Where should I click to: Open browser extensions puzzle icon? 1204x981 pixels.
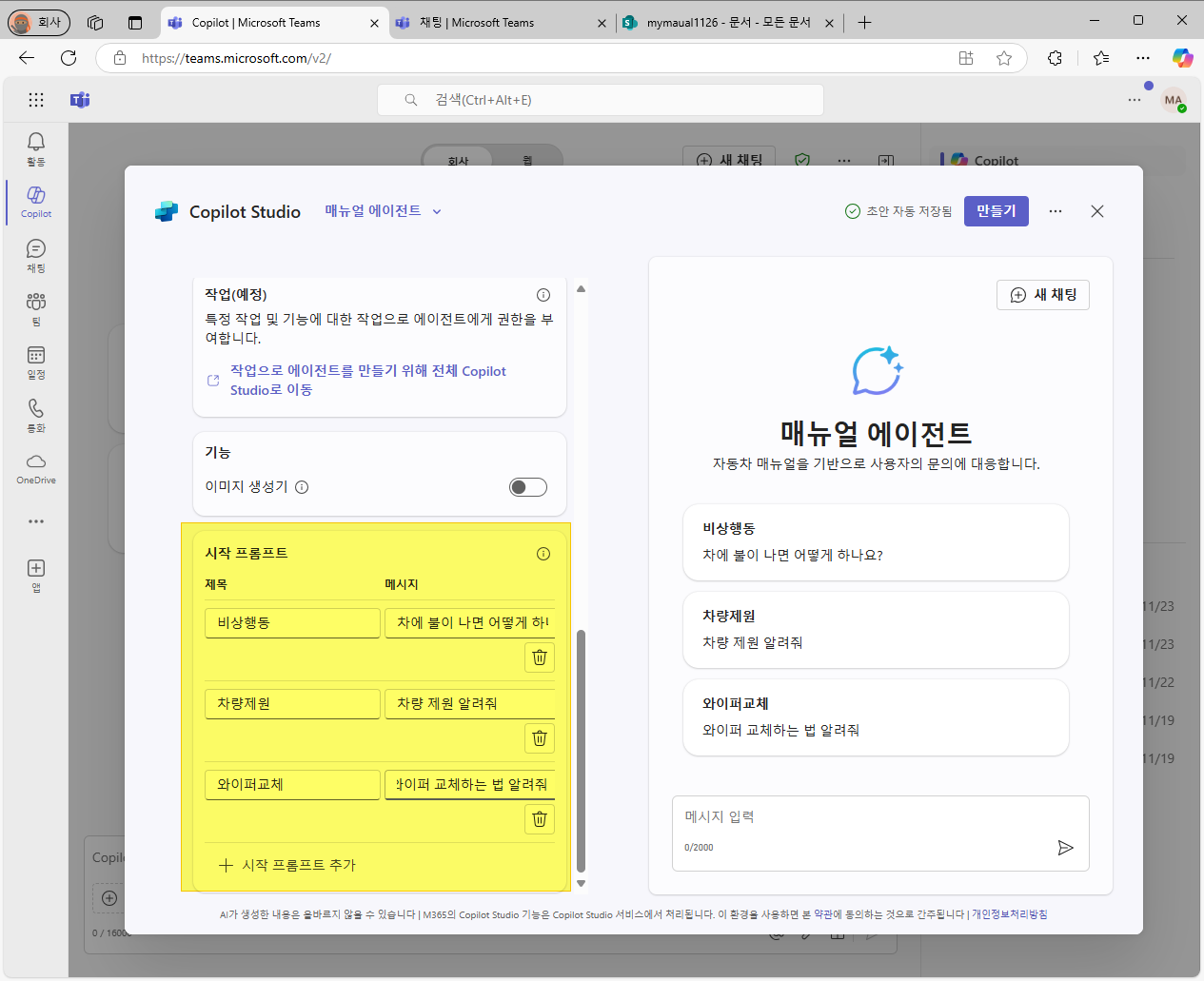(1055, 58)
